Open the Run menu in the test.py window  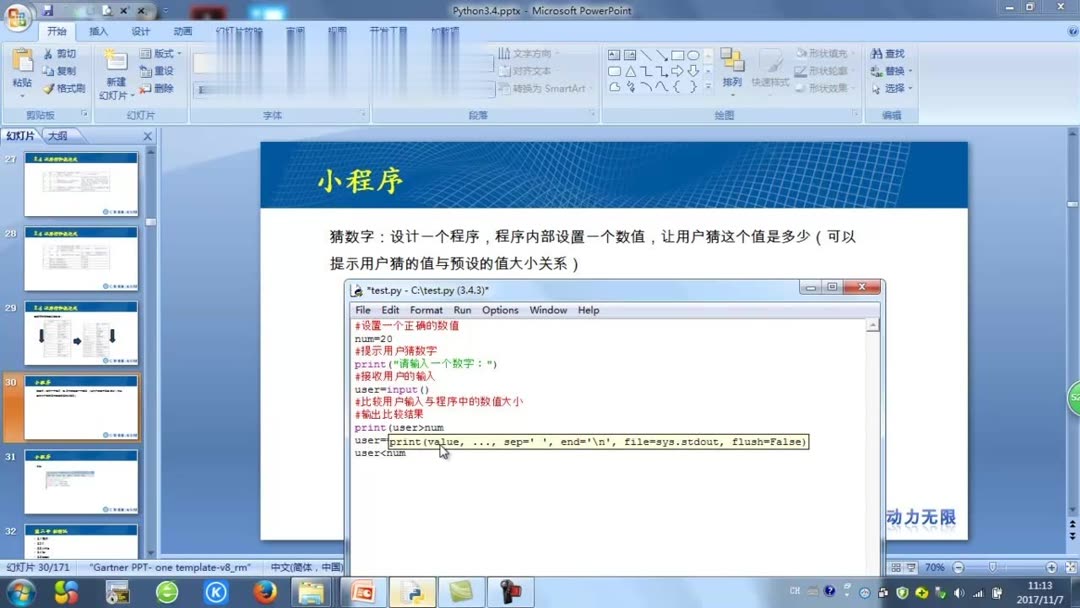click(x=462, y=310)
